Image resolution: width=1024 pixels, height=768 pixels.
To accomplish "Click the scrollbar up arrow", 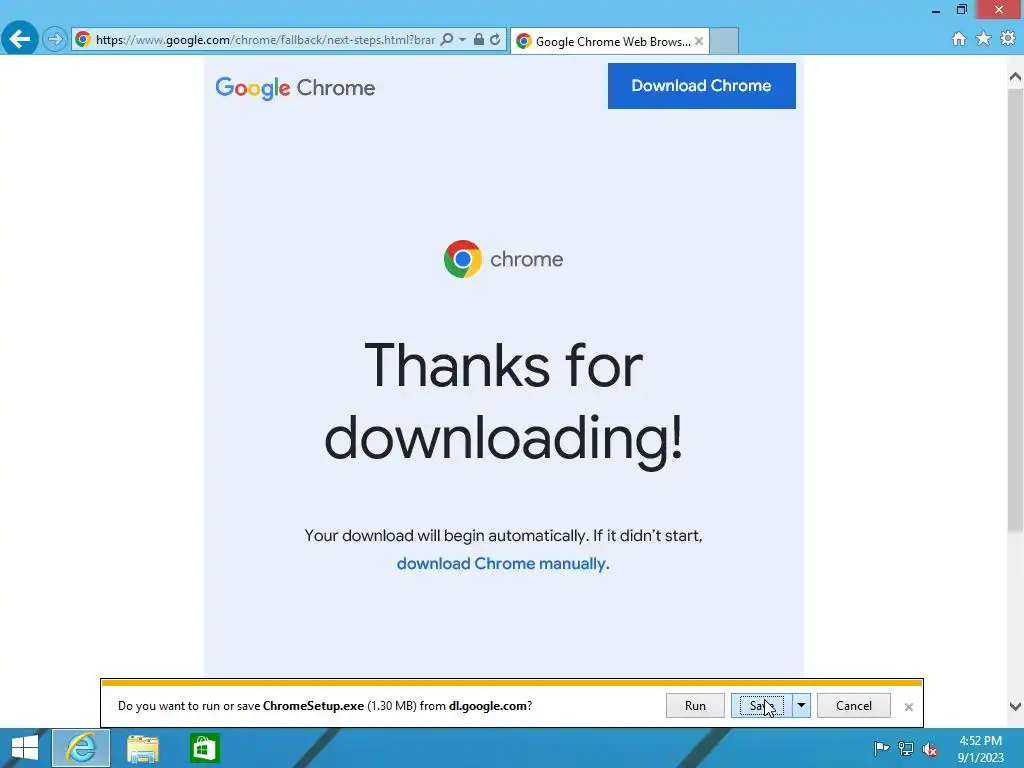I will pos(1015,77).
